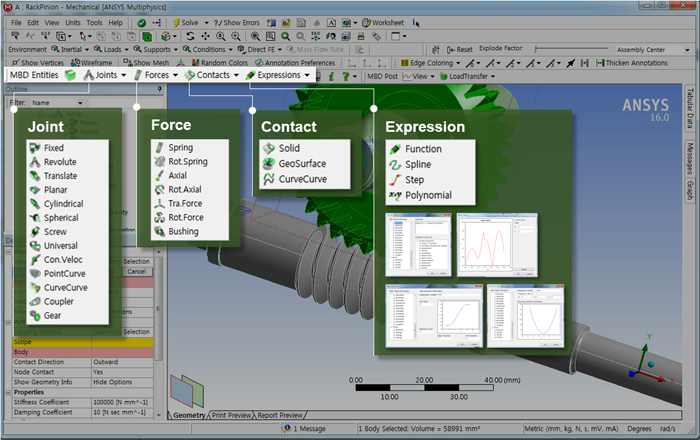
Task: Click the New Comment icon near Show Errors
Action: coord(286,23)
